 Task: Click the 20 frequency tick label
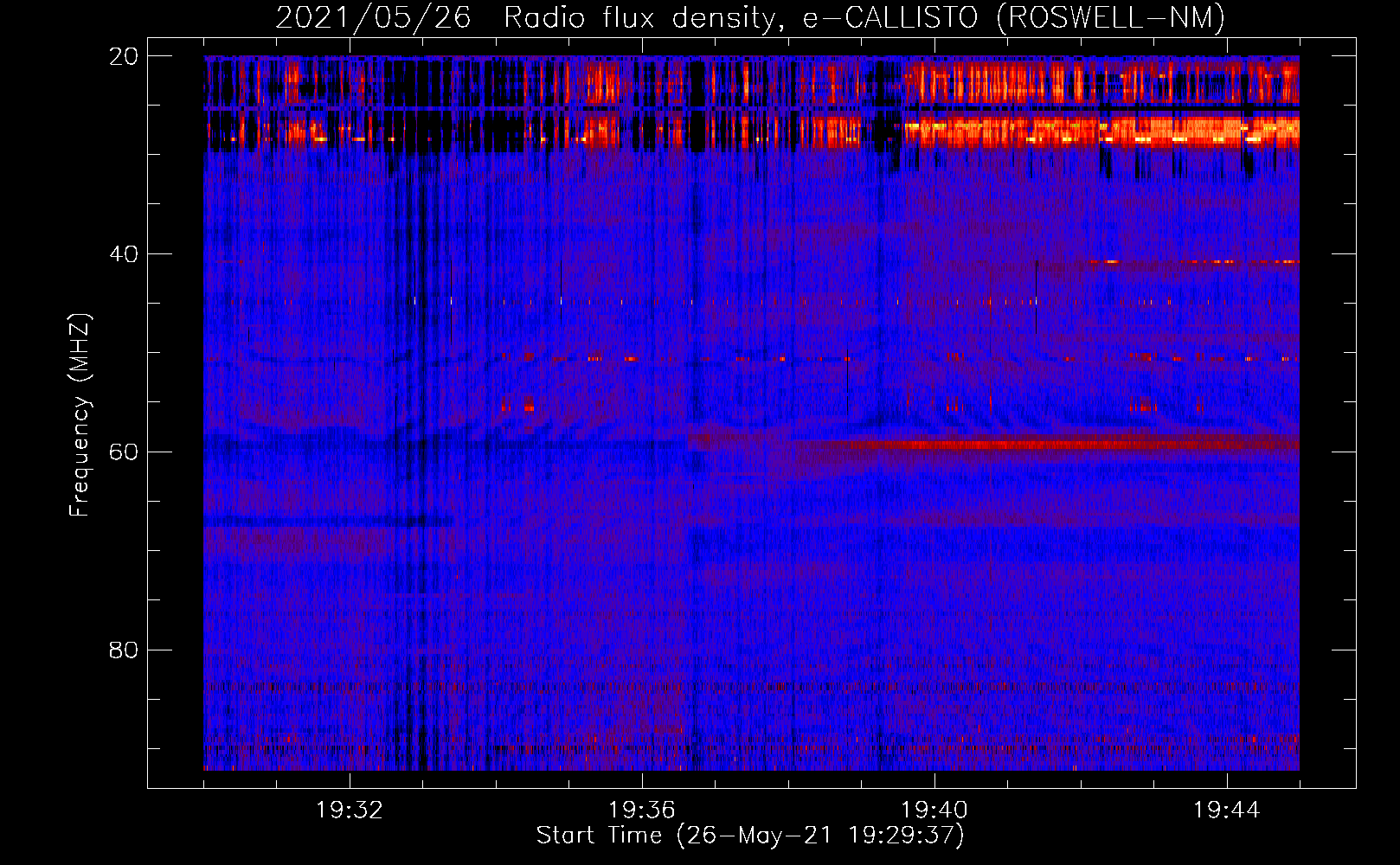pos(124,56)
